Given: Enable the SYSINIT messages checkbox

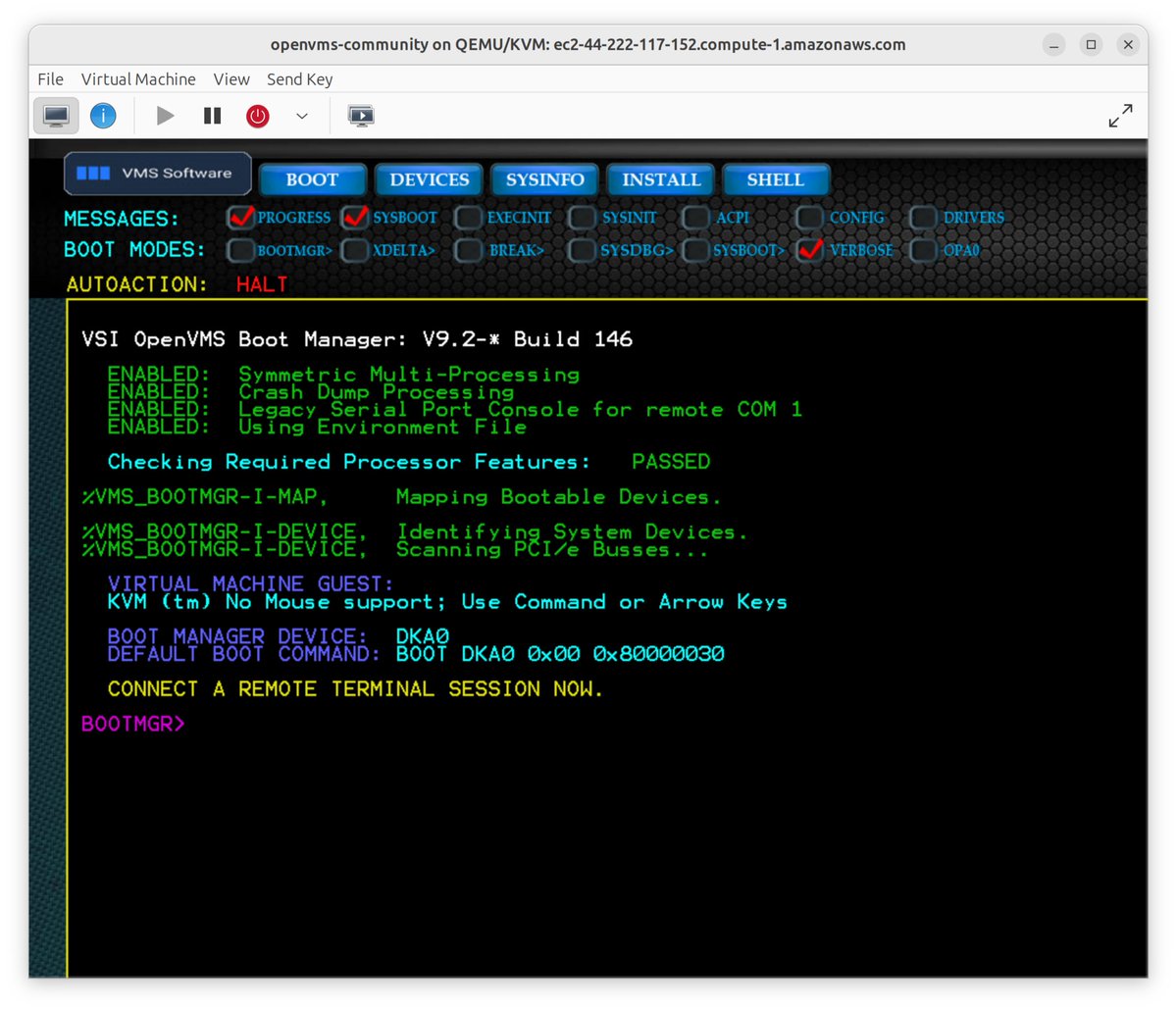Looking at the screenshot, I should tap(582, 218).
